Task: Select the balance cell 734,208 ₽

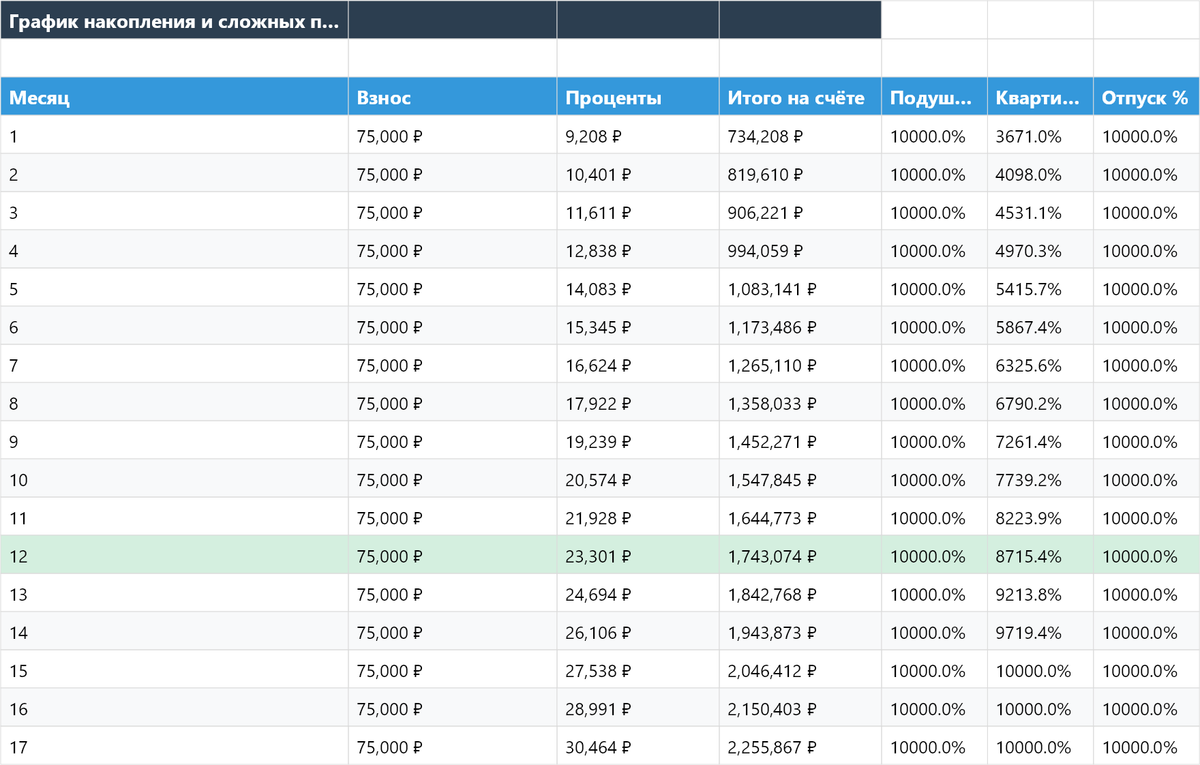Action: [x=799, y=136]
